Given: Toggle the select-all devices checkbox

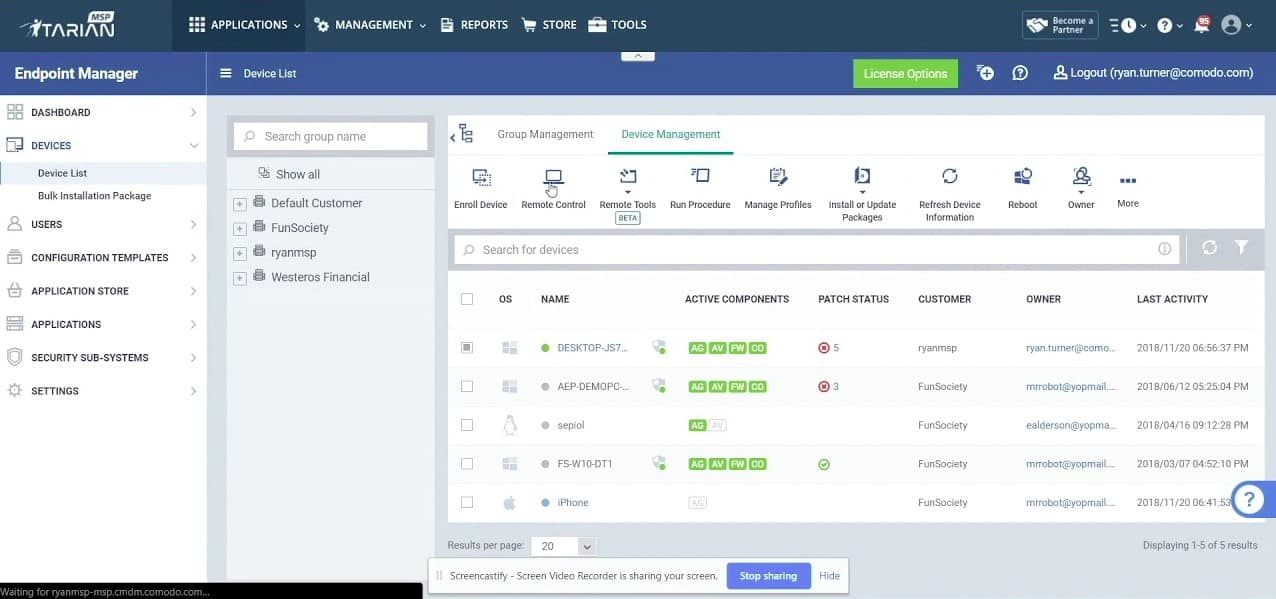Looking at the screenshot, I should 467,299.
